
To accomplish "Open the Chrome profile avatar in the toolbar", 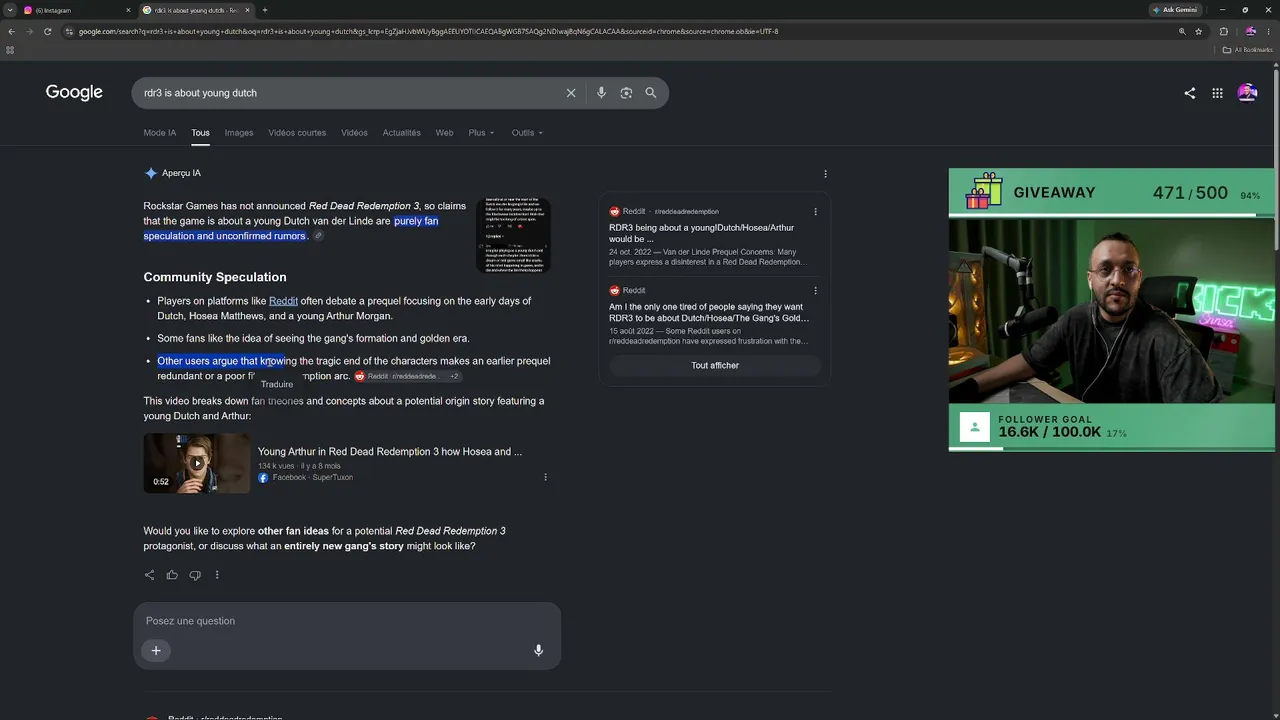I will [x=1250, y=31].
